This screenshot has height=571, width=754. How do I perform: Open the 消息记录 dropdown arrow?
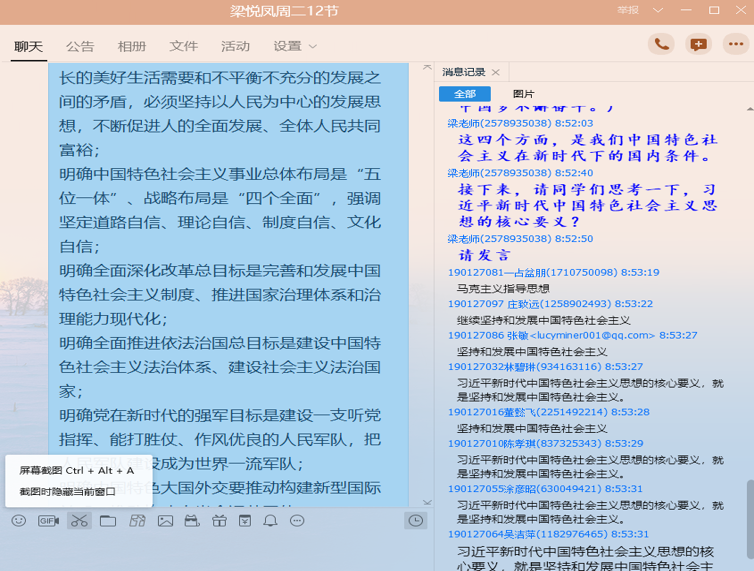(x=495, y=72)
